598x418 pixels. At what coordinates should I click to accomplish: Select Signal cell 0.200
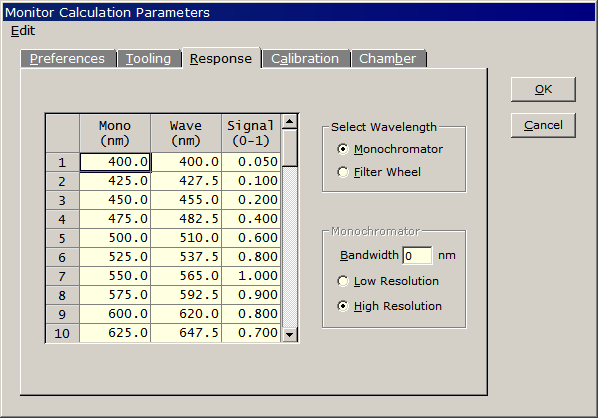pos(251,200)
